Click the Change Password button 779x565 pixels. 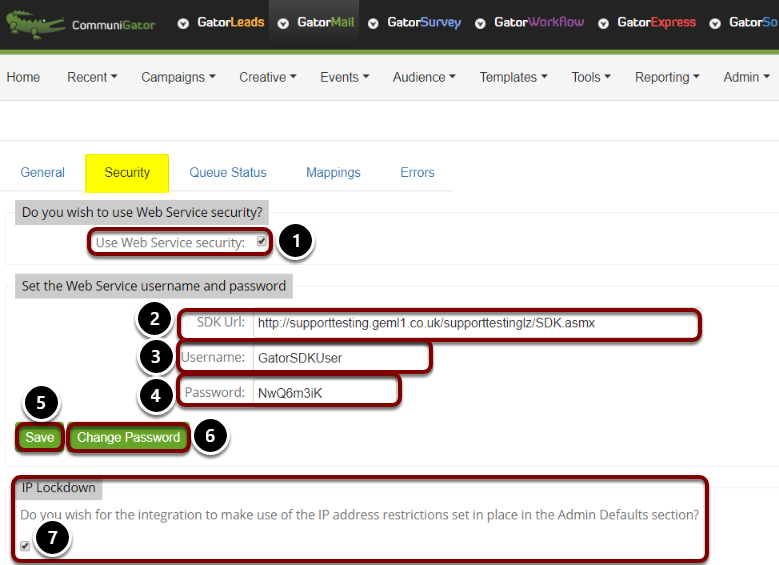click(128, 437)
